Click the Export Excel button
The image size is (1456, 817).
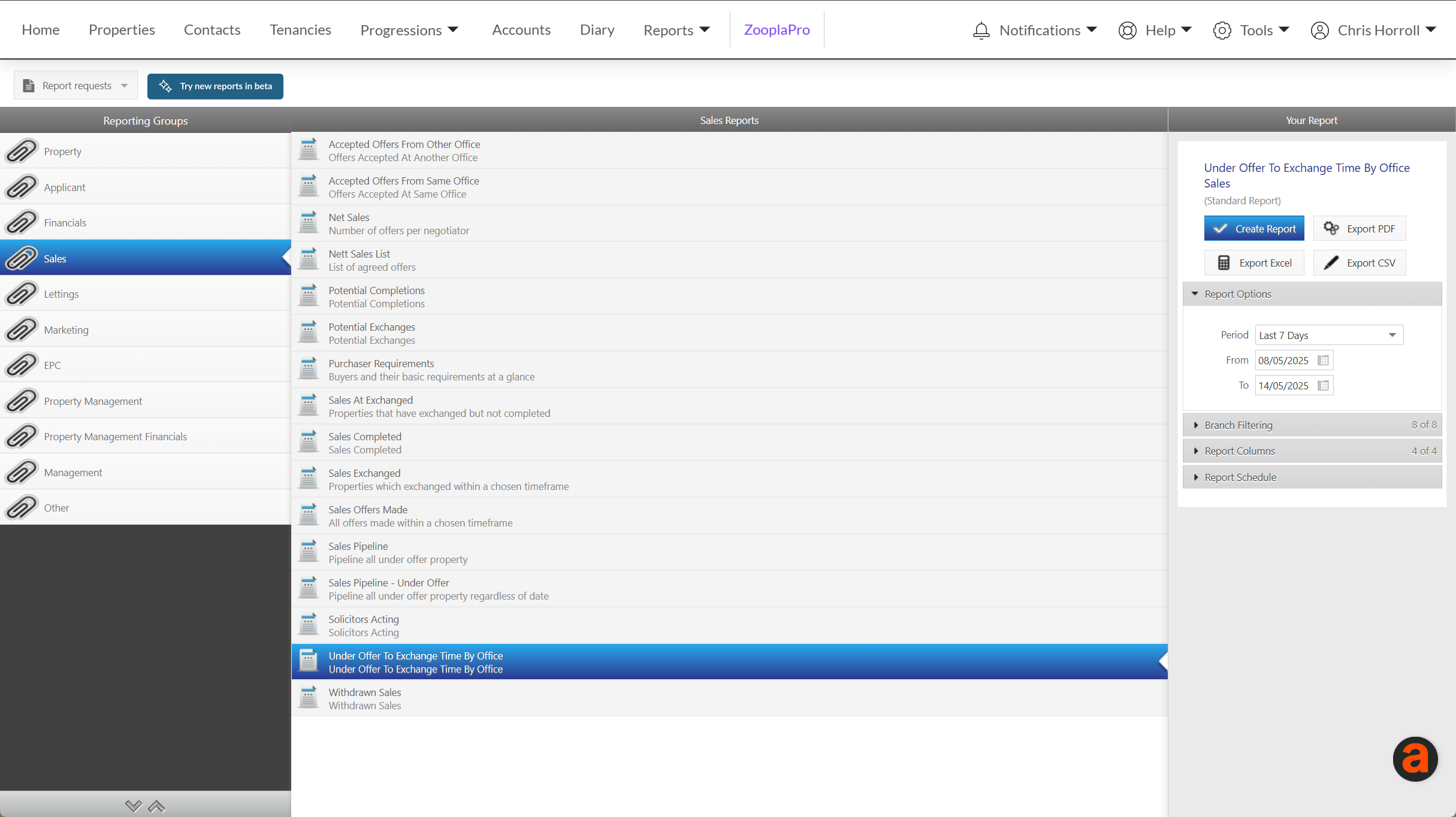1254,262
